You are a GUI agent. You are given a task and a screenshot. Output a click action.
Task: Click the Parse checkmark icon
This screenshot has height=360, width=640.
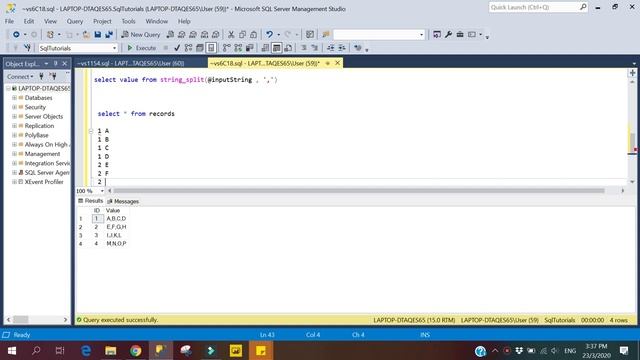(177, 48)
